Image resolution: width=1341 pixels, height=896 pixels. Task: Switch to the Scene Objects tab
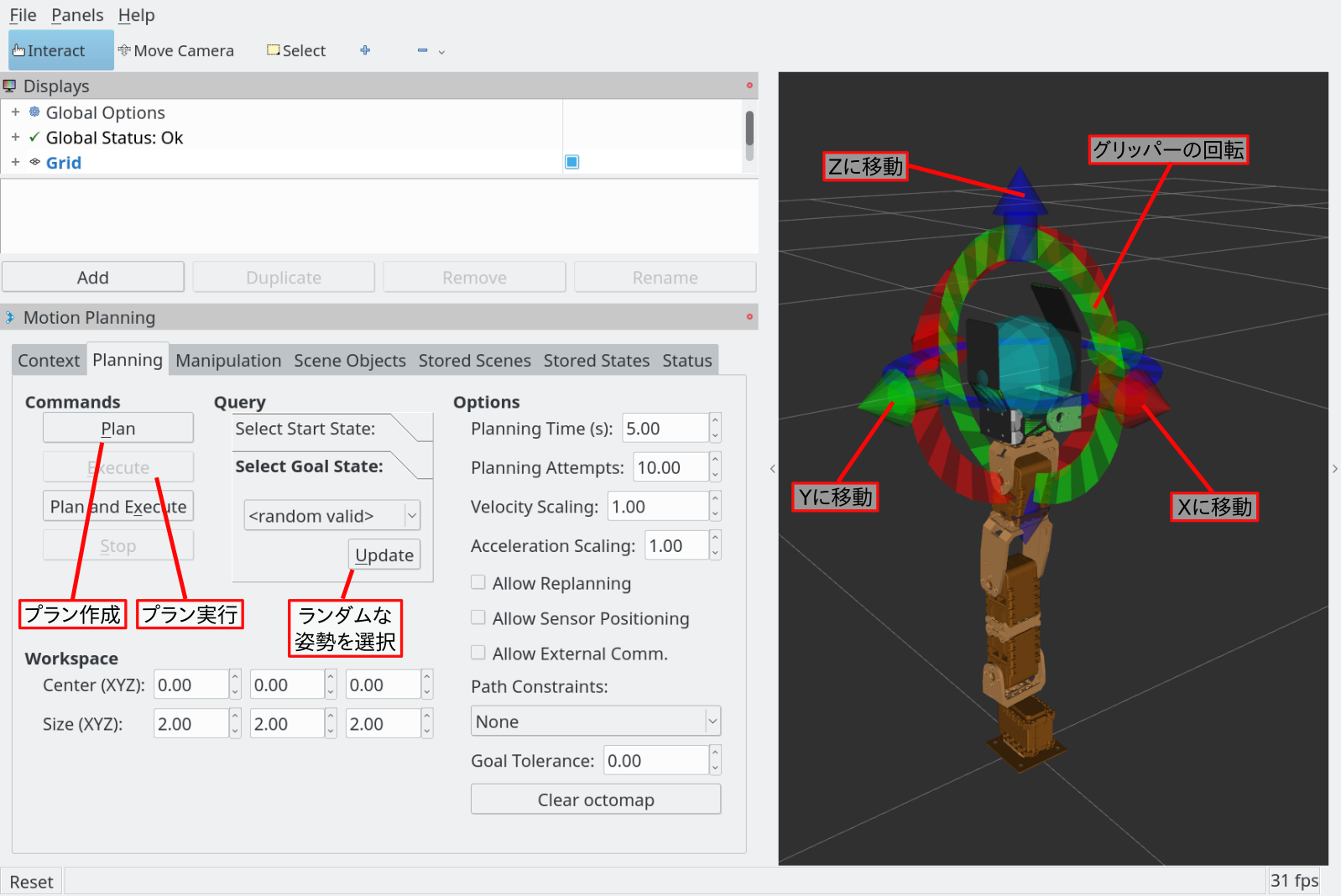[x=350, y=361]
